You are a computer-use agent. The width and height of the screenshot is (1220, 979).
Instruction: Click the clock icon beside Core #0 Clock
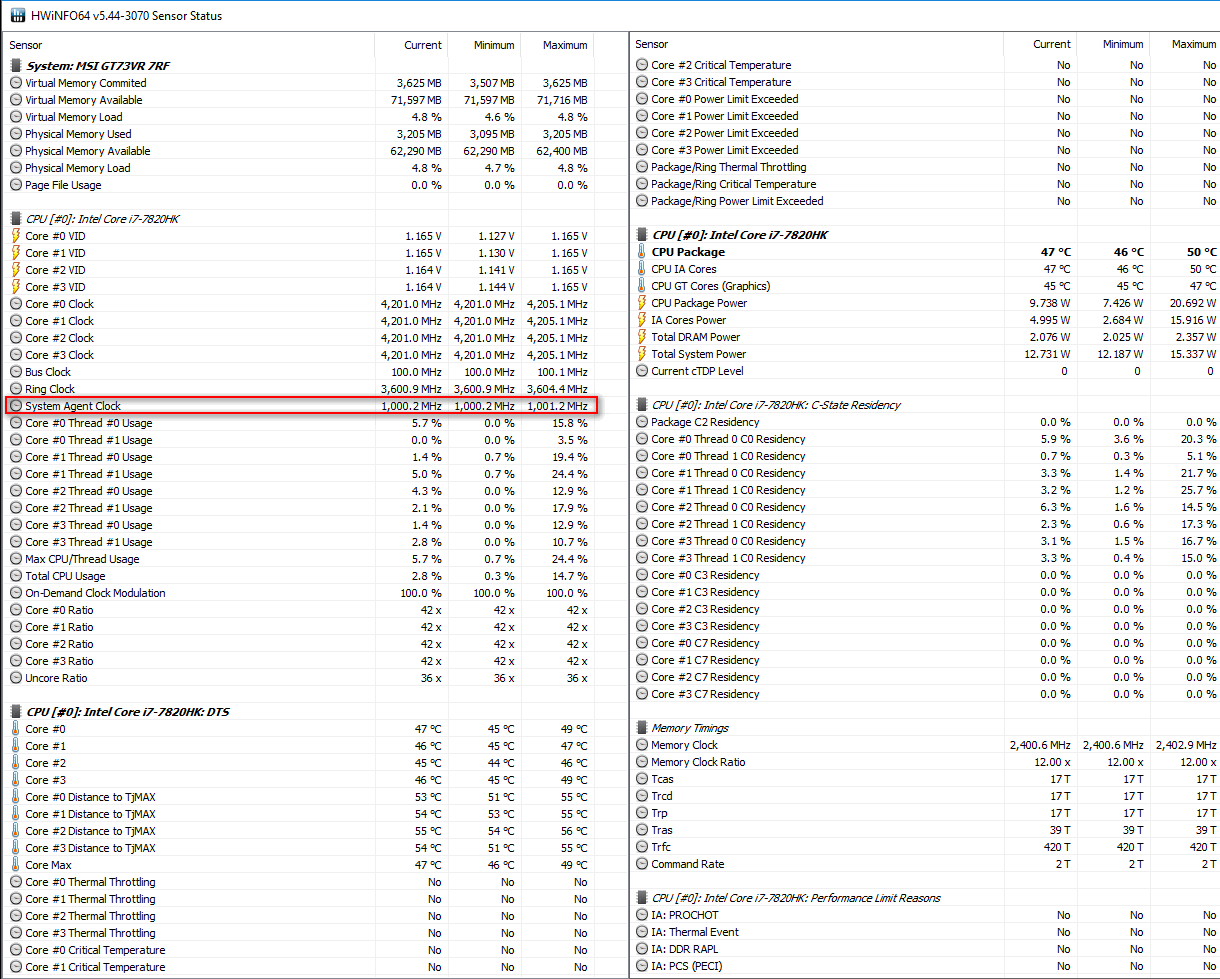[x=16, y=304]
